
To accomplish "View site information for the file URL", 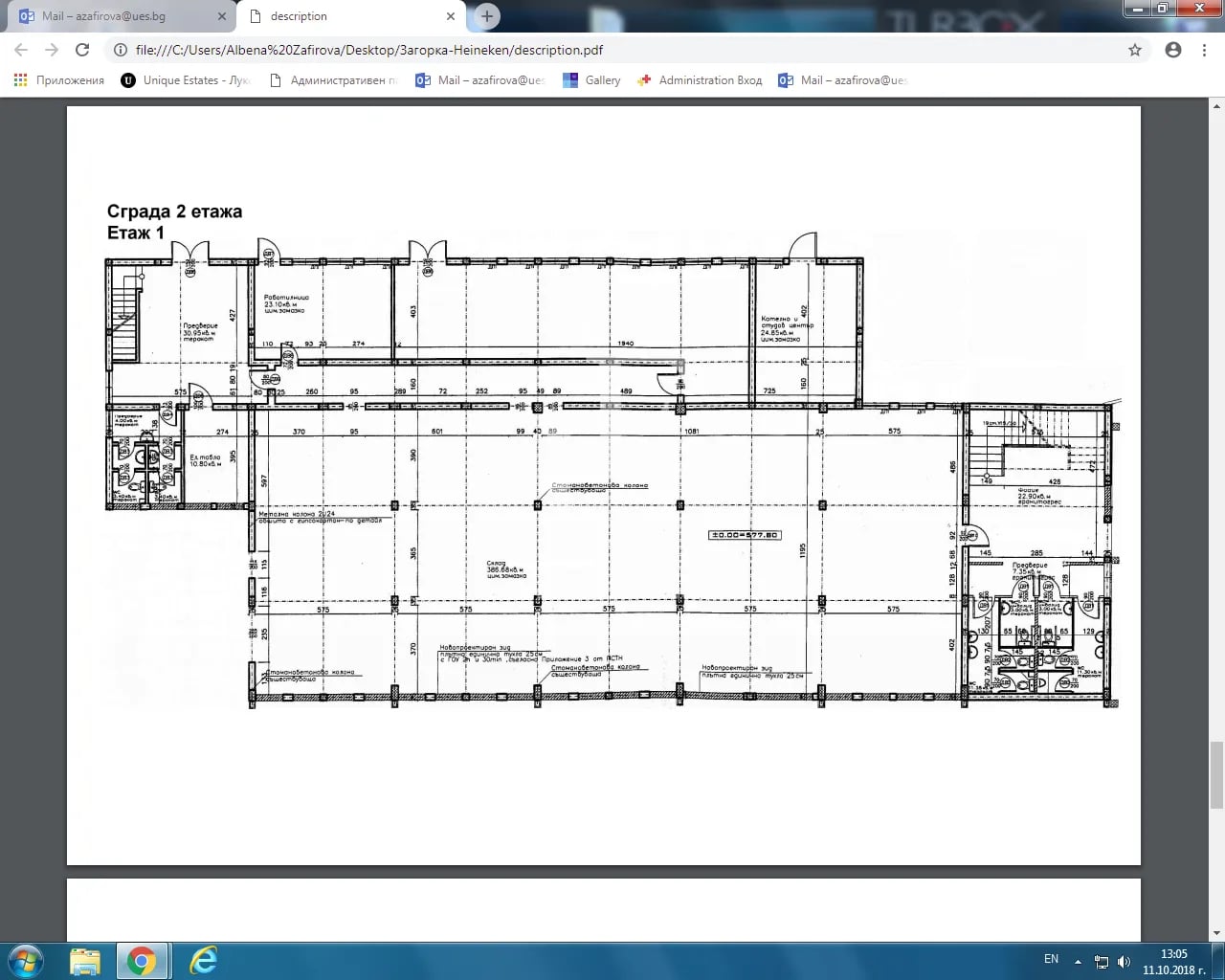I will click(x=120, y=50).
